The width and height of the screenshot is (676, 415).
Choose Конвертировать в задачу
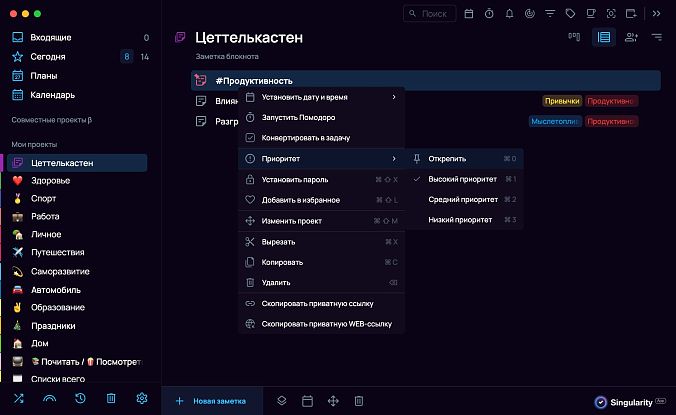point(321,138)
